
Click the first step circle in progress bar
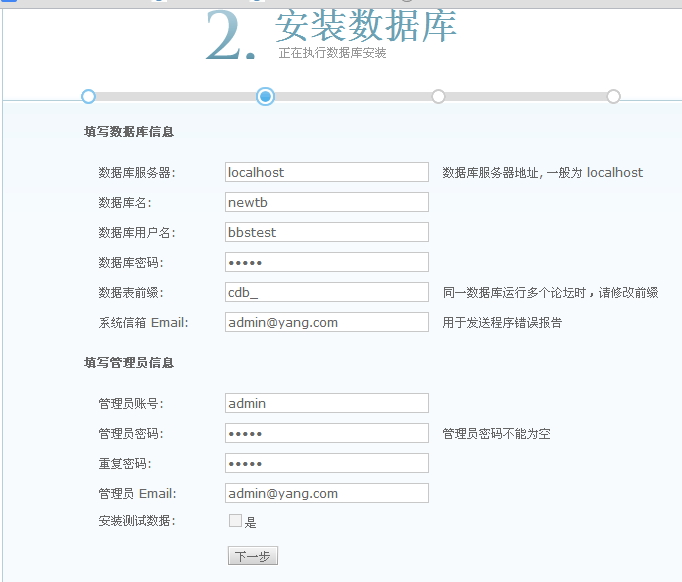point(88,96)
